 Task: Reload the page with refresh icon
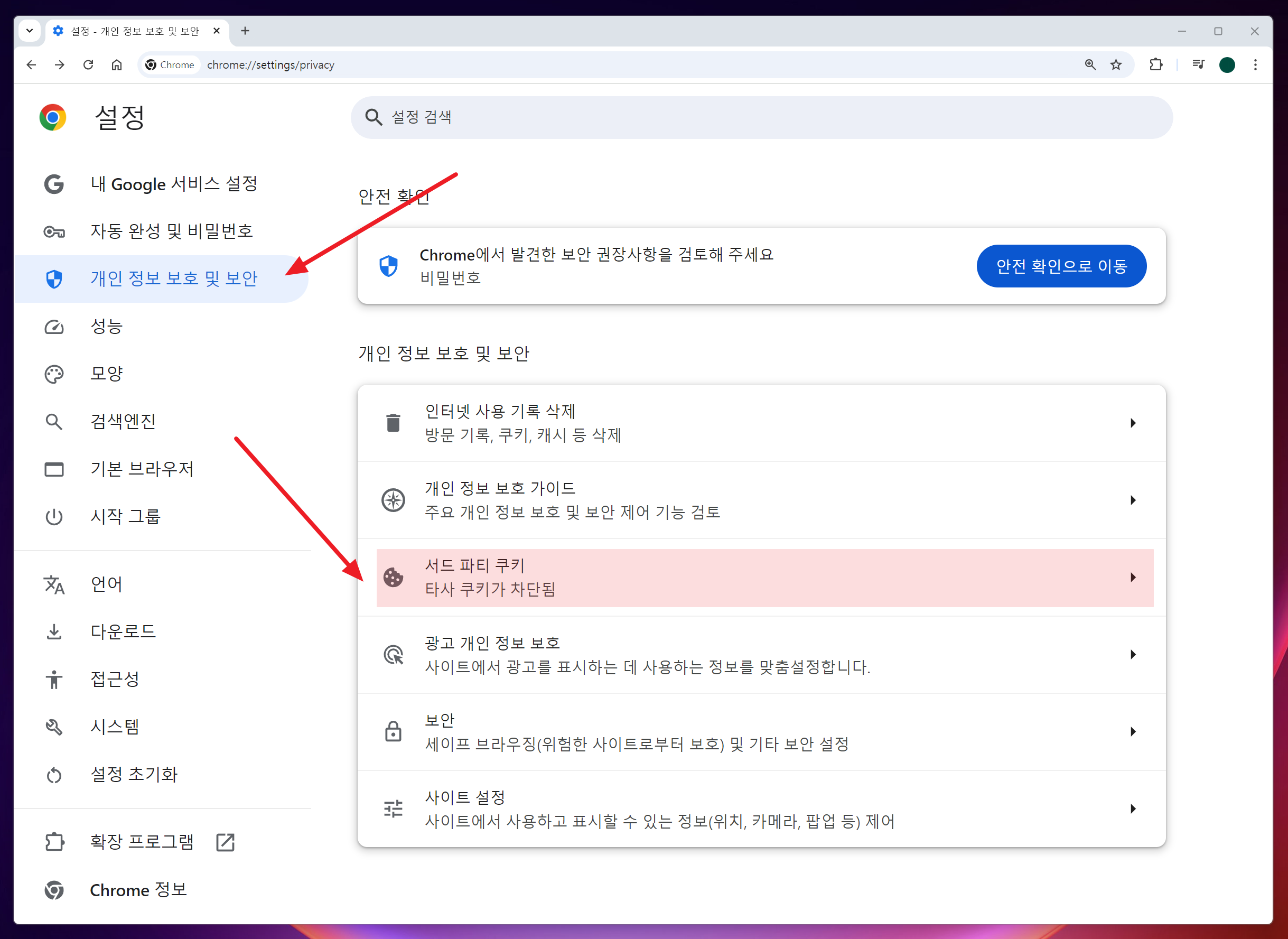point(88,65)
